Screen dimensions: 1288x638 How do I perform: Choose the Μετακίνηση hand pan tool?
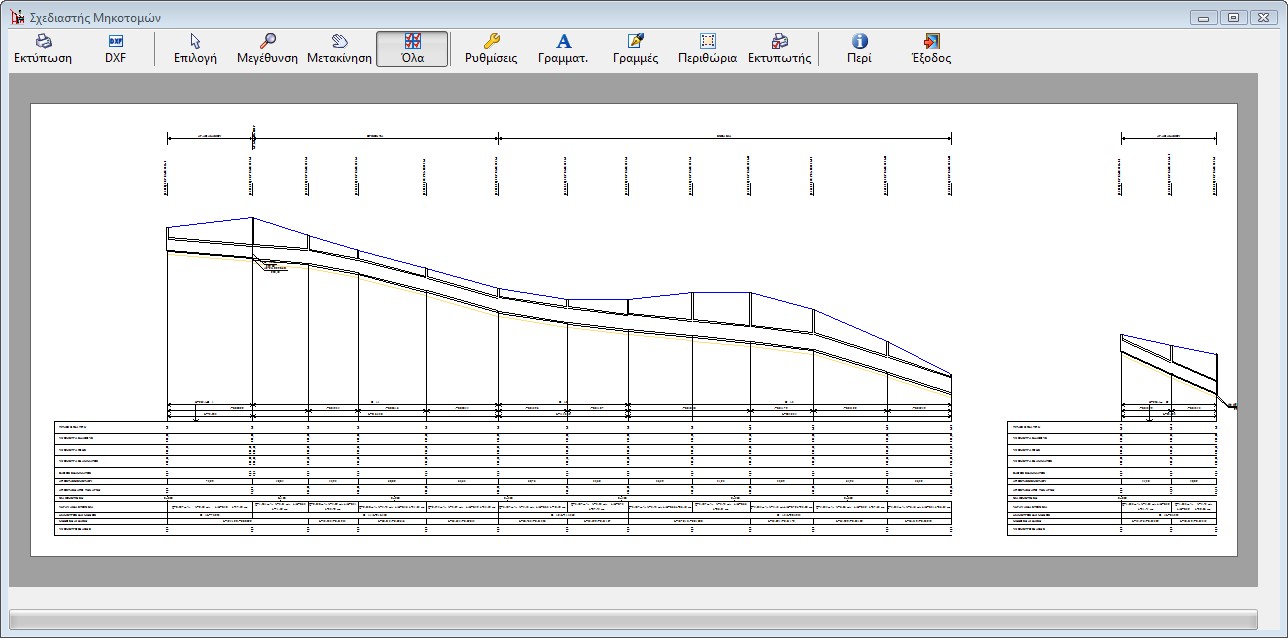click(x=339, y=48)
